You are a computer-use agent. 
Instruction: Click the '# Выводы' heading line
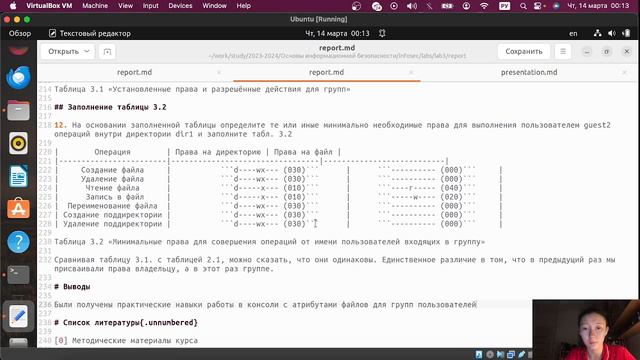[72, 287]
